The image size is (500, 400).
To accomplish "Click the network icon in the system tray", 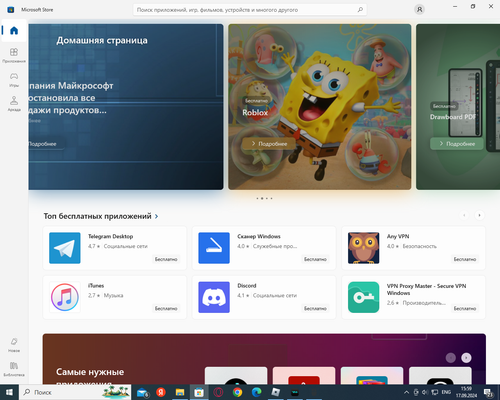I will (x=434, y=392).
